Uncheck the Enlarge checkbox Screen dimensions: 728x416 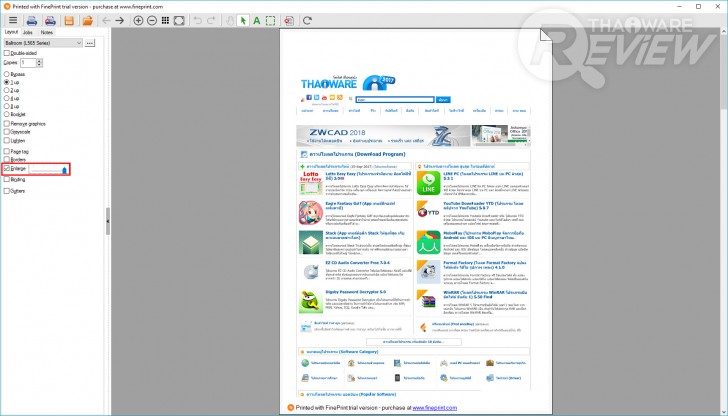click(6, 169)
